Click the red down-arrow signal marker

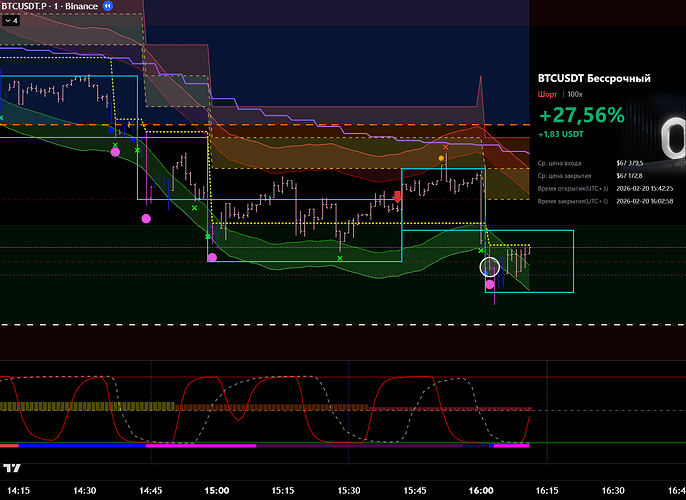tap(398, 197)
